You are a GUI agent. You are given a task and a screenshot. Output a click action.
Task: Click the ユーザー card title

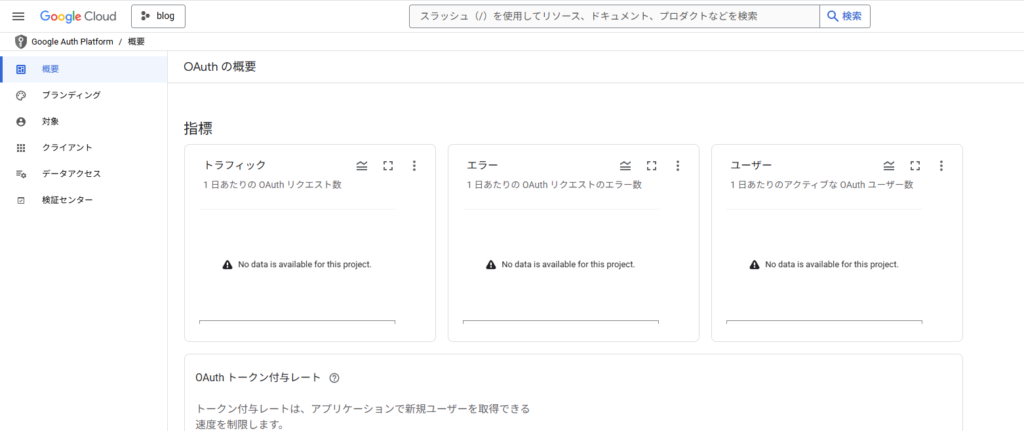[751, 165]
